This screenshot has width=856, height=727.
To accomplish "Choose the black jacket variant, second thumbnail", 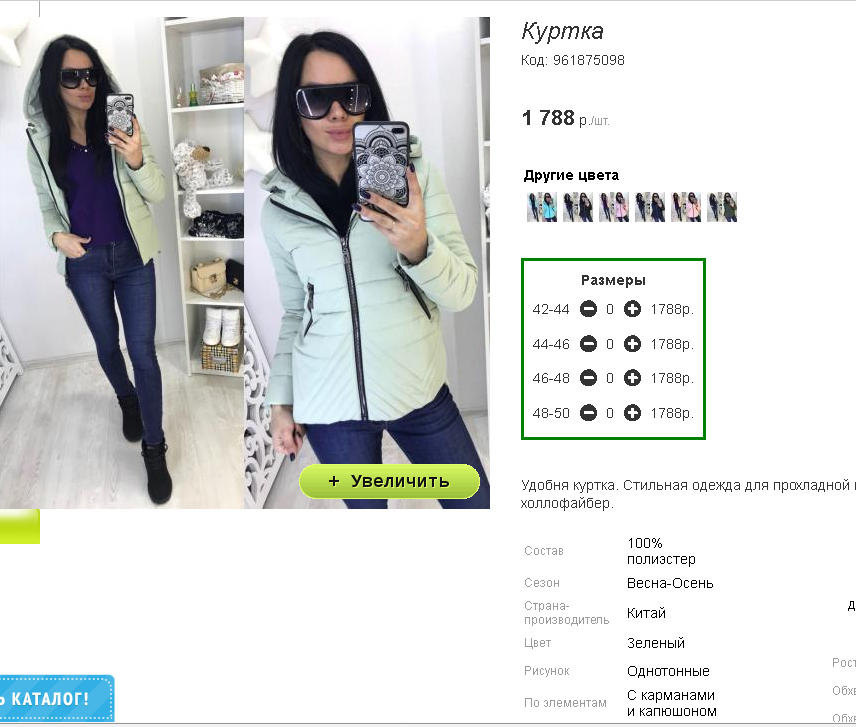I will pyautogui.click(x=578, y=207).
